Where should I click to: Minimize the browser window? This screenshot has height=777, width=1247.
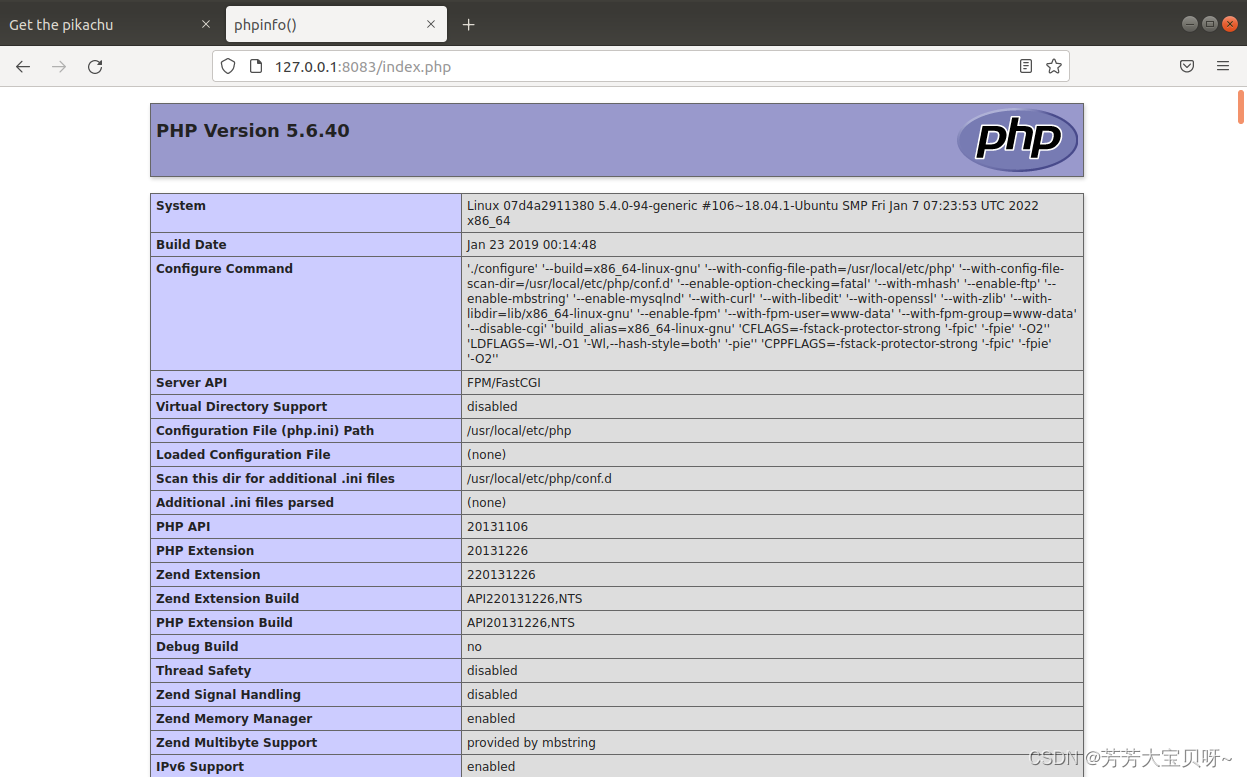pos(1190,24)
